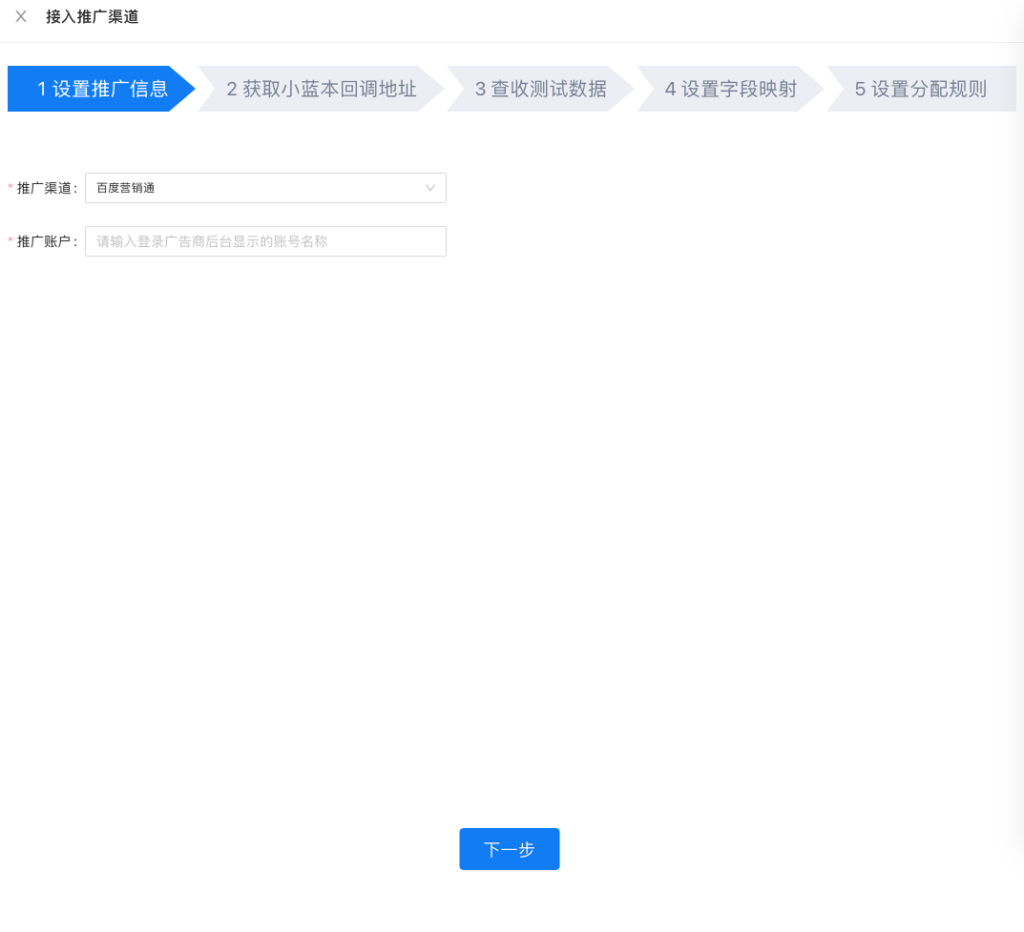Close the 接入推广渠道 panel with the X icon
Viewport: 1024px width, 932px height.
[x=21, y=17]
